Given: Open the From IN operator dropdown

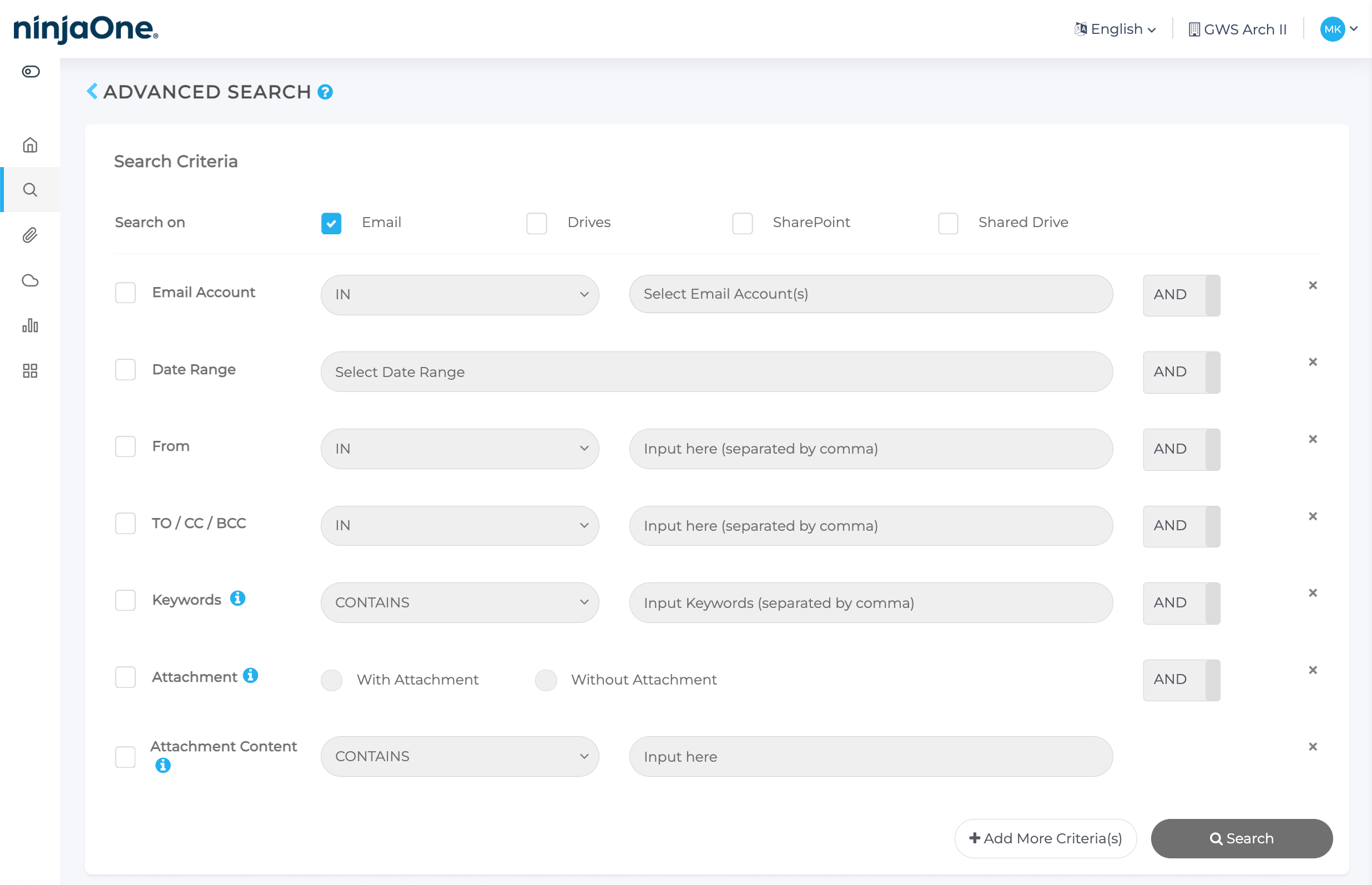Looking at the screenshot, I should tap(460, 449).
